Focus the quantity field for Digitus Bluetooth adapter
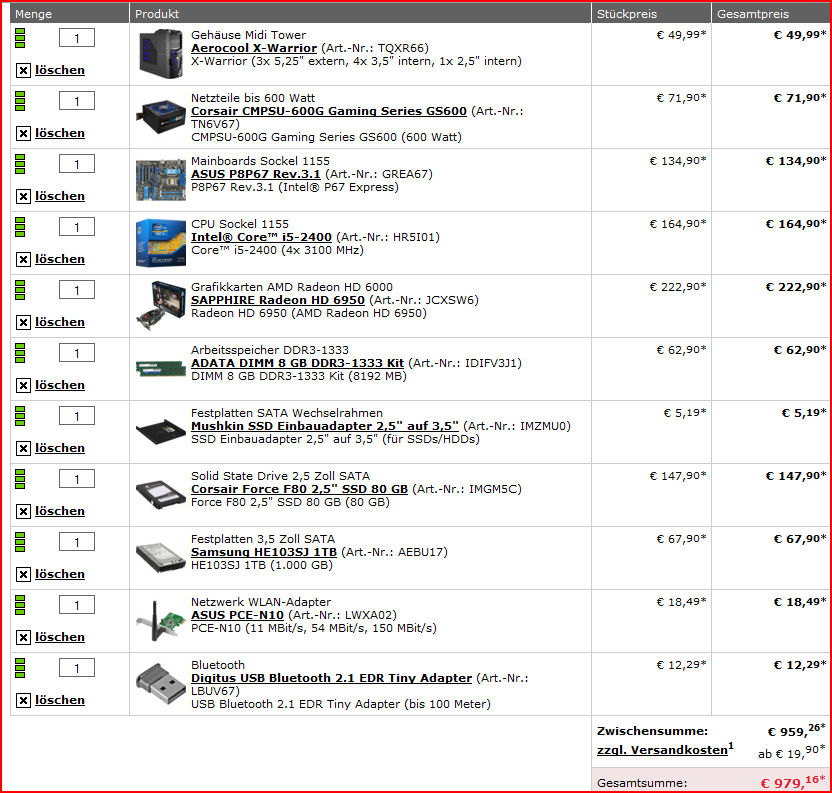This screenshot has height=793, width=832. point(77,668)
